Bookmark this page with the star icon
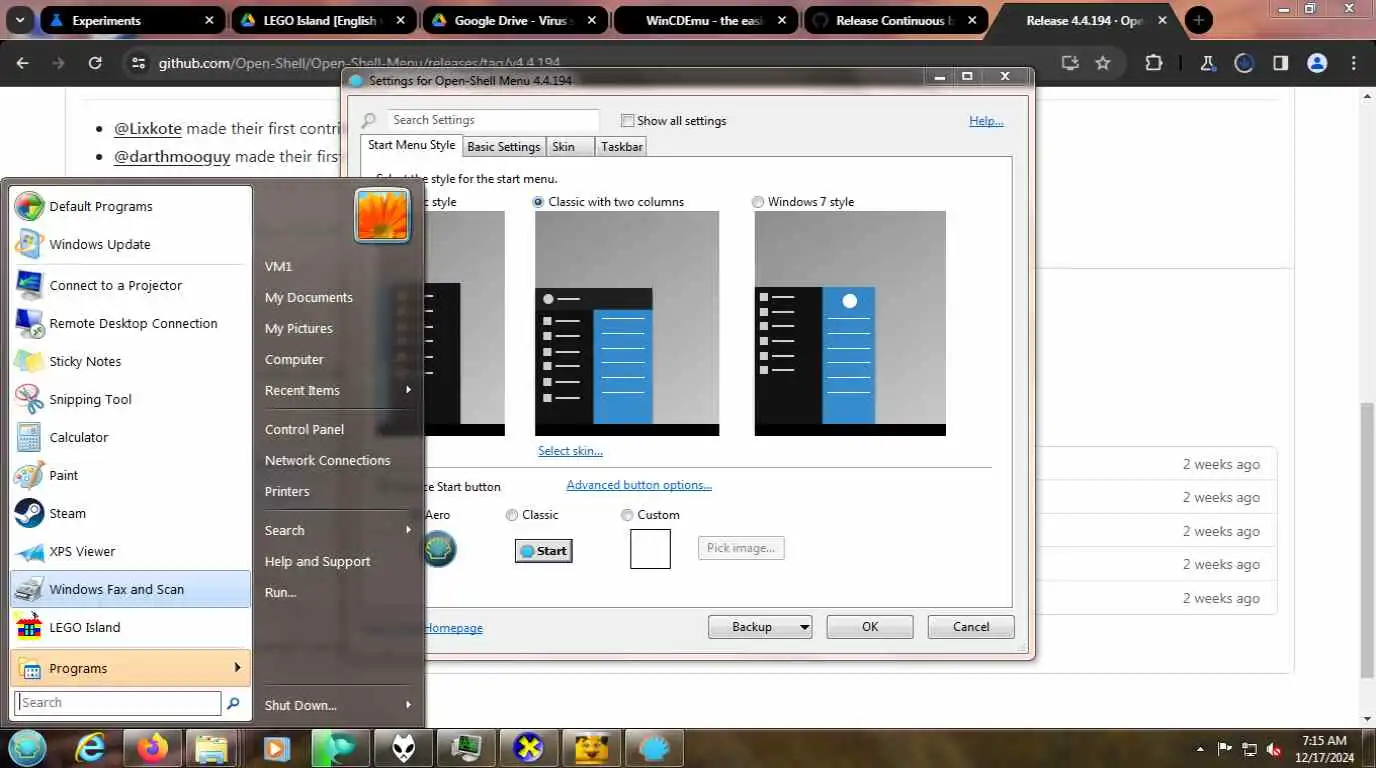This screenshot has width=1376, height=768. point(1103,63)
